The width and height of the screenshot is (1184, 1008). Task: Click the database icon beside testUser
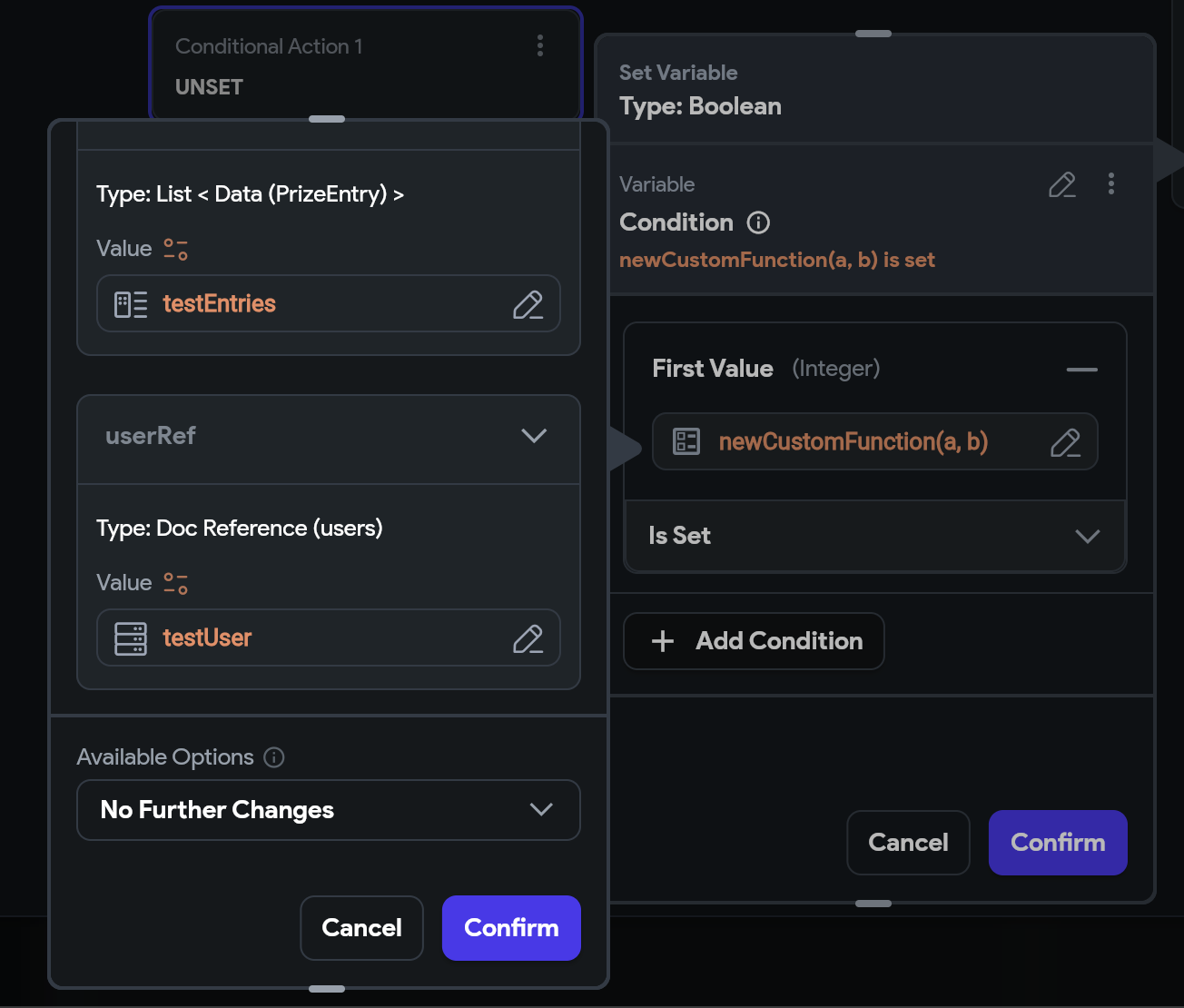[x=131, y=638]
